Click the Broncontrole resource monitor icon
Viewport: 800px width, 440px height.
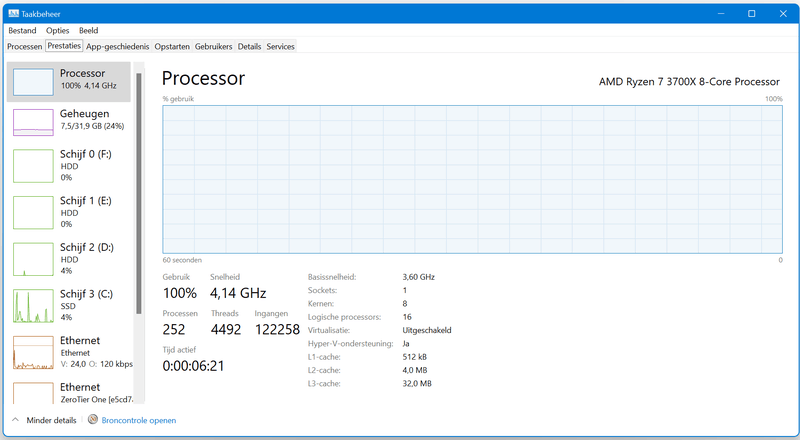tap(93, 420)
